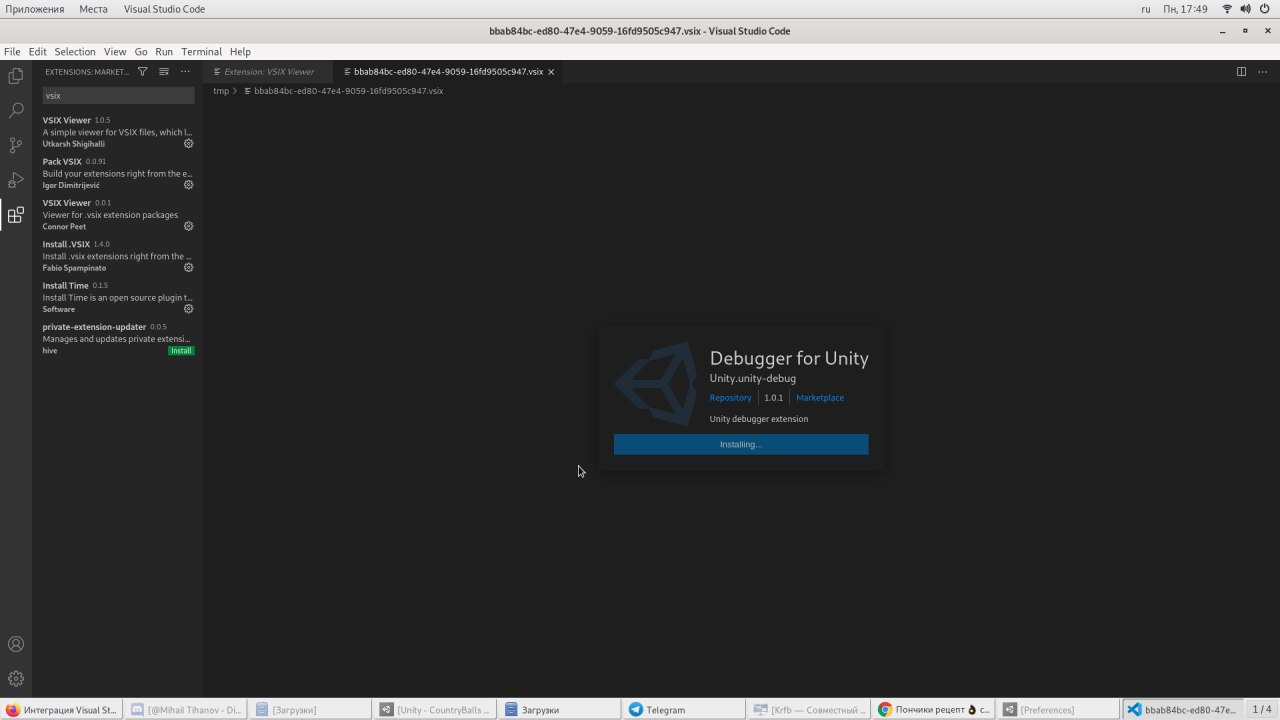This screenshot has width=1280, height=720.
Task: Open gear menu for VSIX Viewer by Utkarsh Shigihalli
Action: pos(188,144)
